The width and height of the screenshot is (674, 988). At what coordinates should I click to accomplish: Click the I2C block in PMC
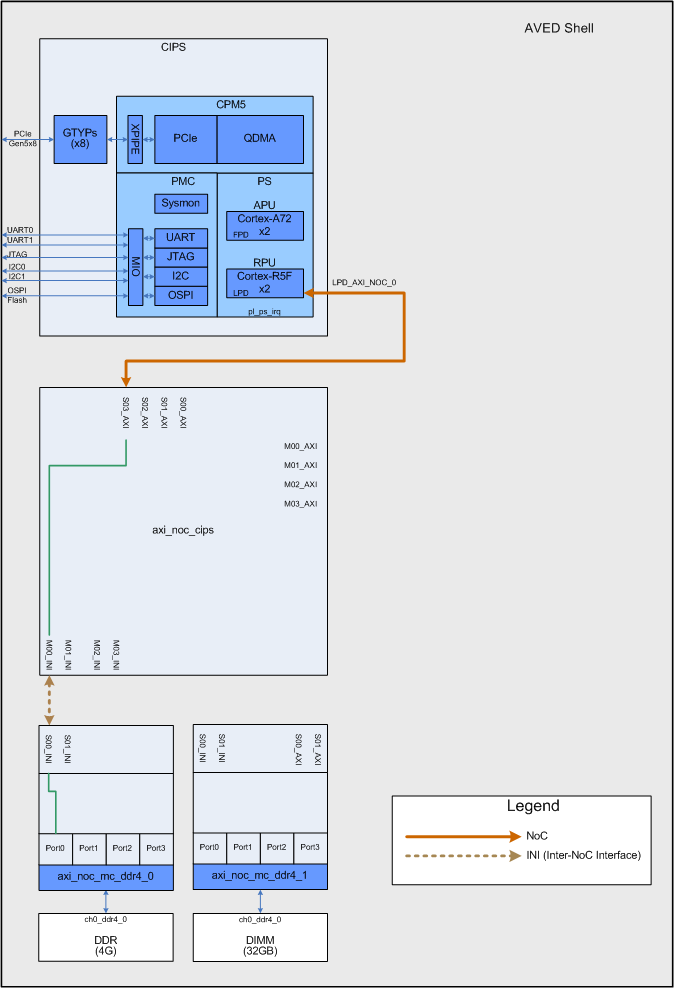[x=181, y=276]
